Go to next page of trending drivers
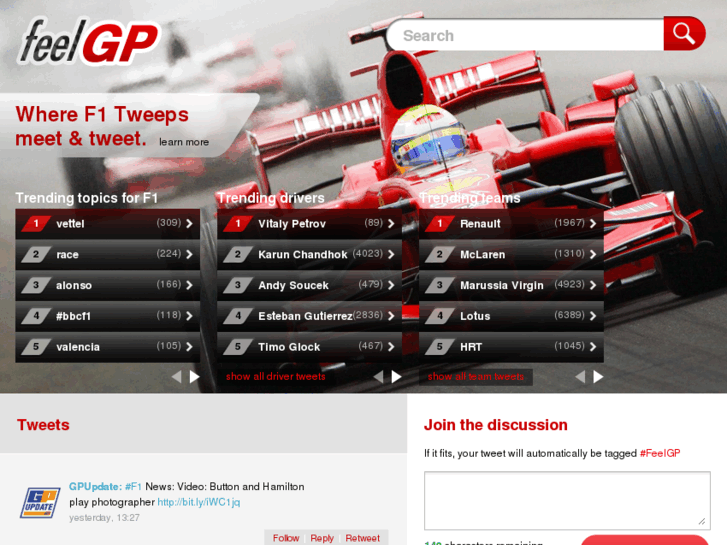Viewport: 727px width, 545px height. pos(396,377)
